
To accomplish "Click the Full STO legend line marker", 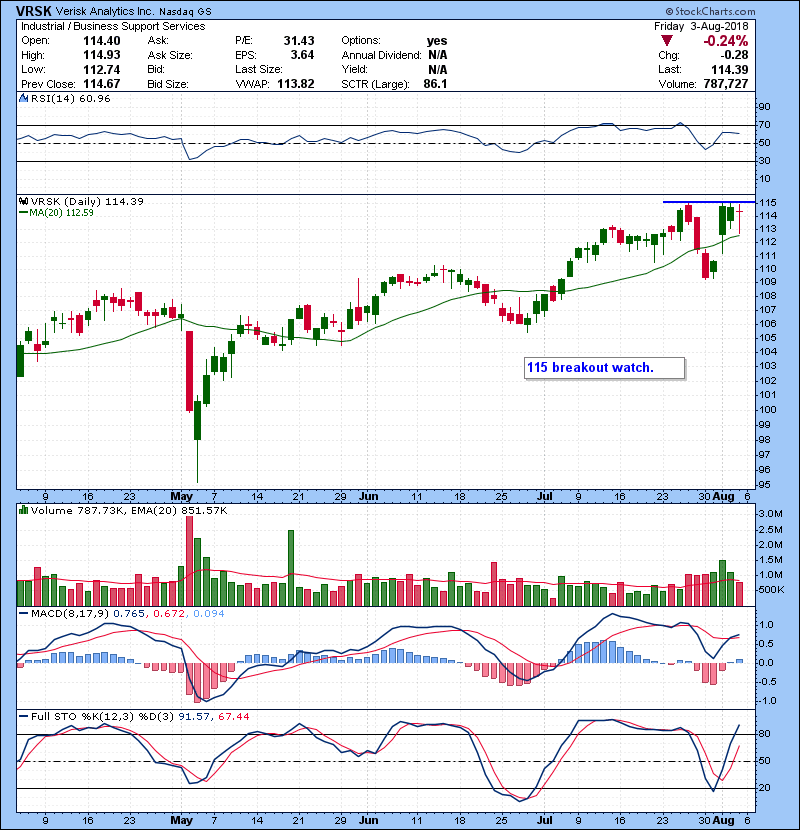I will 23,716.
